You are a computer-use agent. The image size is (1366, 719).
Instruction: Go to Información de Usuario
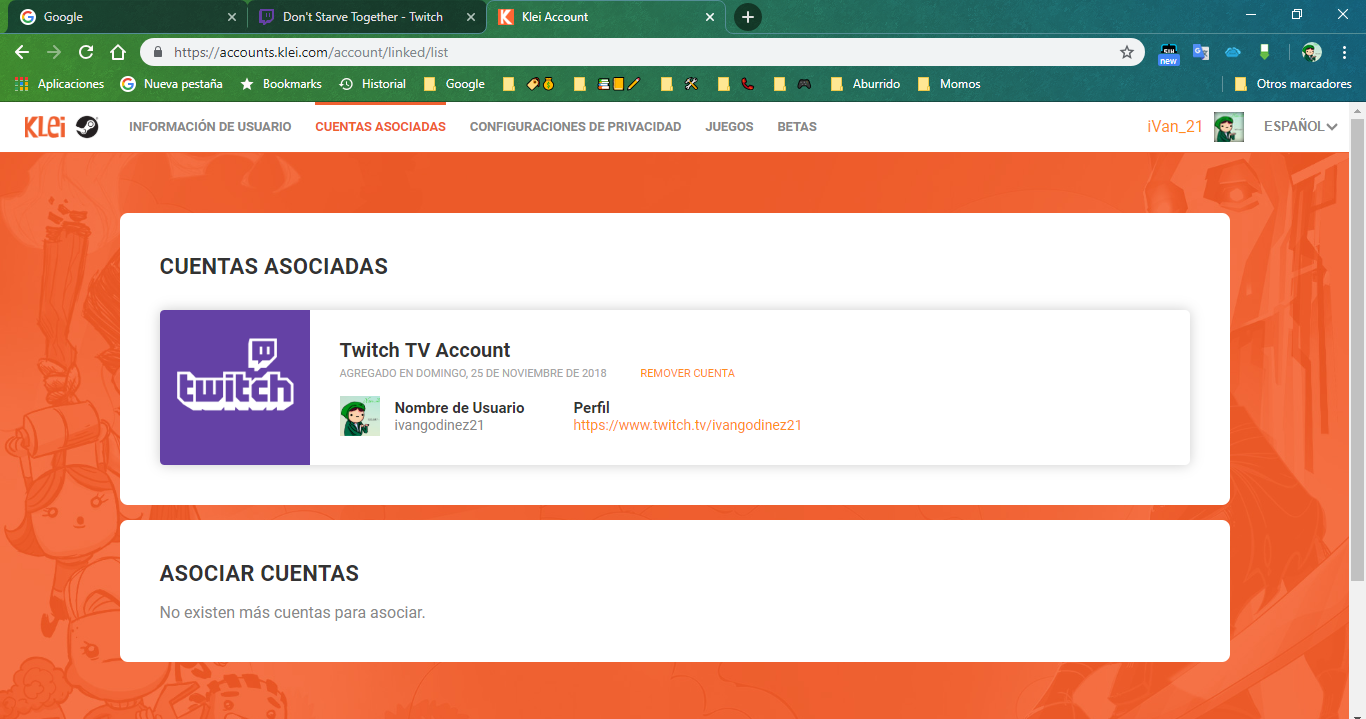point(210,127)
